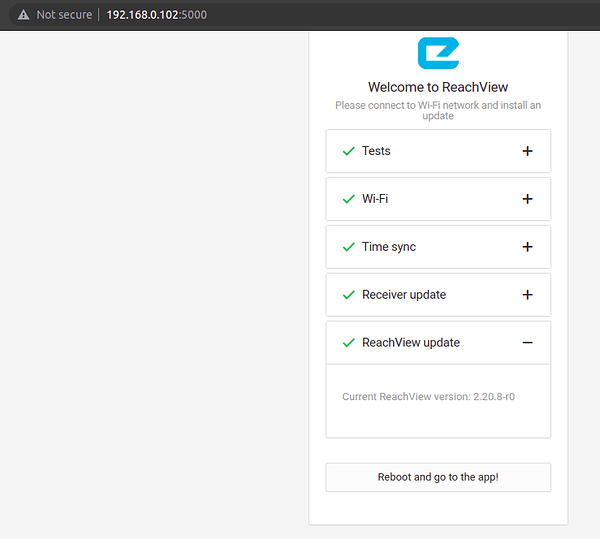Viewport: 600px width, 539px height.
Task: Collapse the ReachView update minus icon
Action: click(x=527, y=342)
